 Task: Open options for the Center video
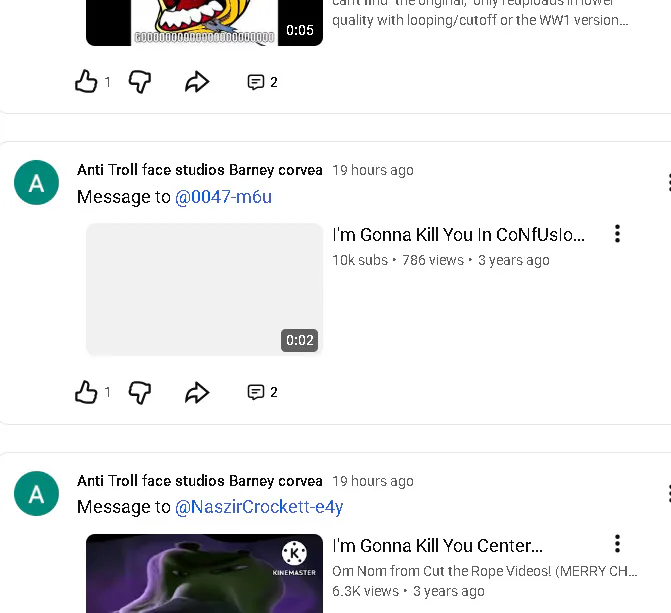pos(617,544)
